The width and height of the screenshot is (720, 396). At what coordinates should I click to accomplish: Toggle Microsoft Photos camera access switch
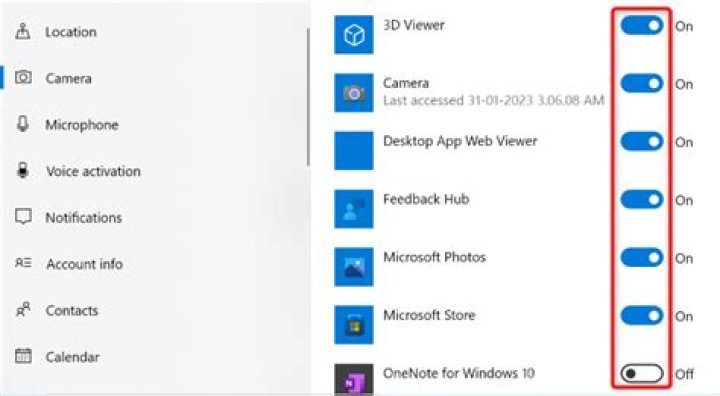(641, 258)
